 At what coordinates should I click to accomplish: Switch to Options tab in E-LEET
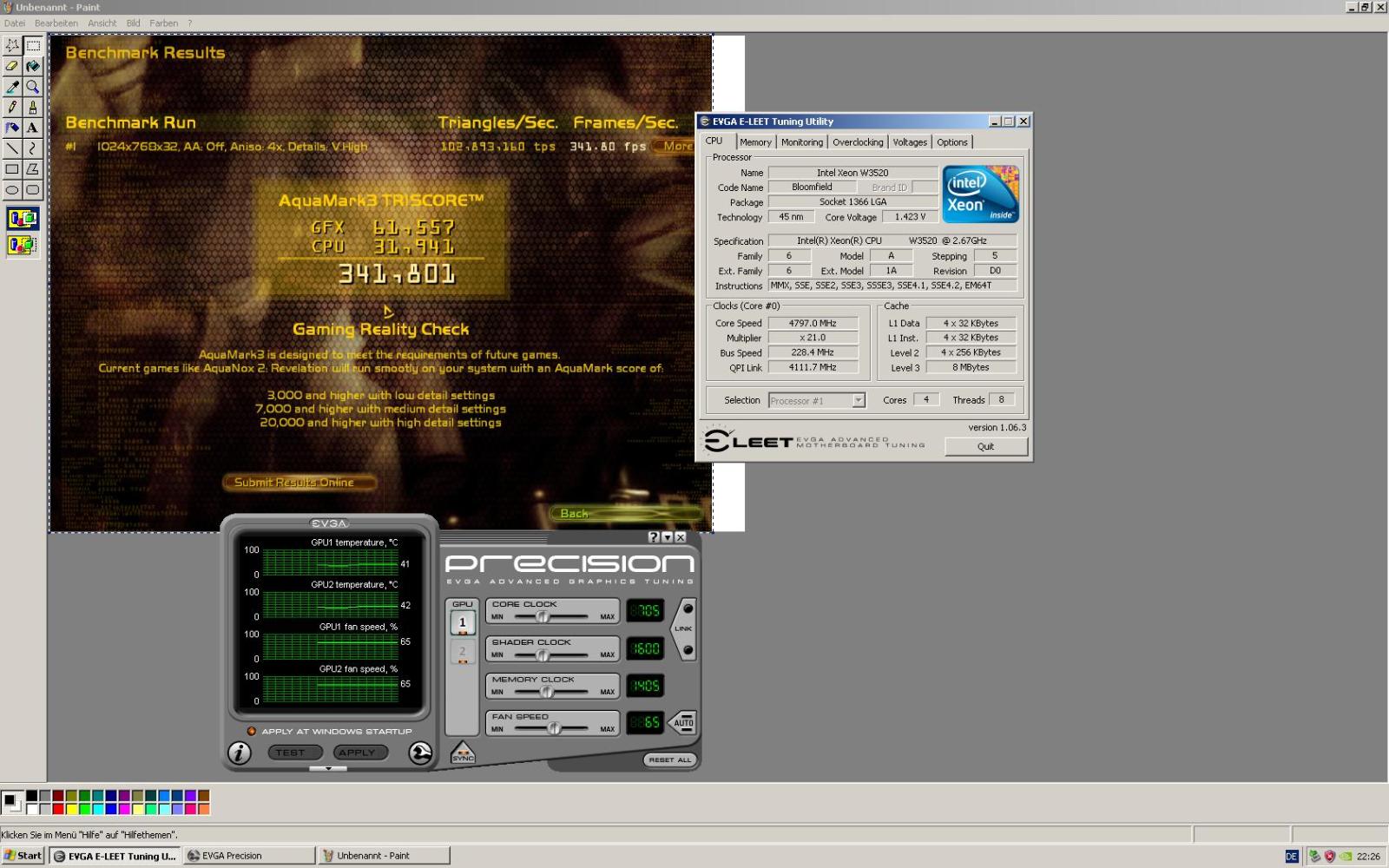click(x=952, y=142)
